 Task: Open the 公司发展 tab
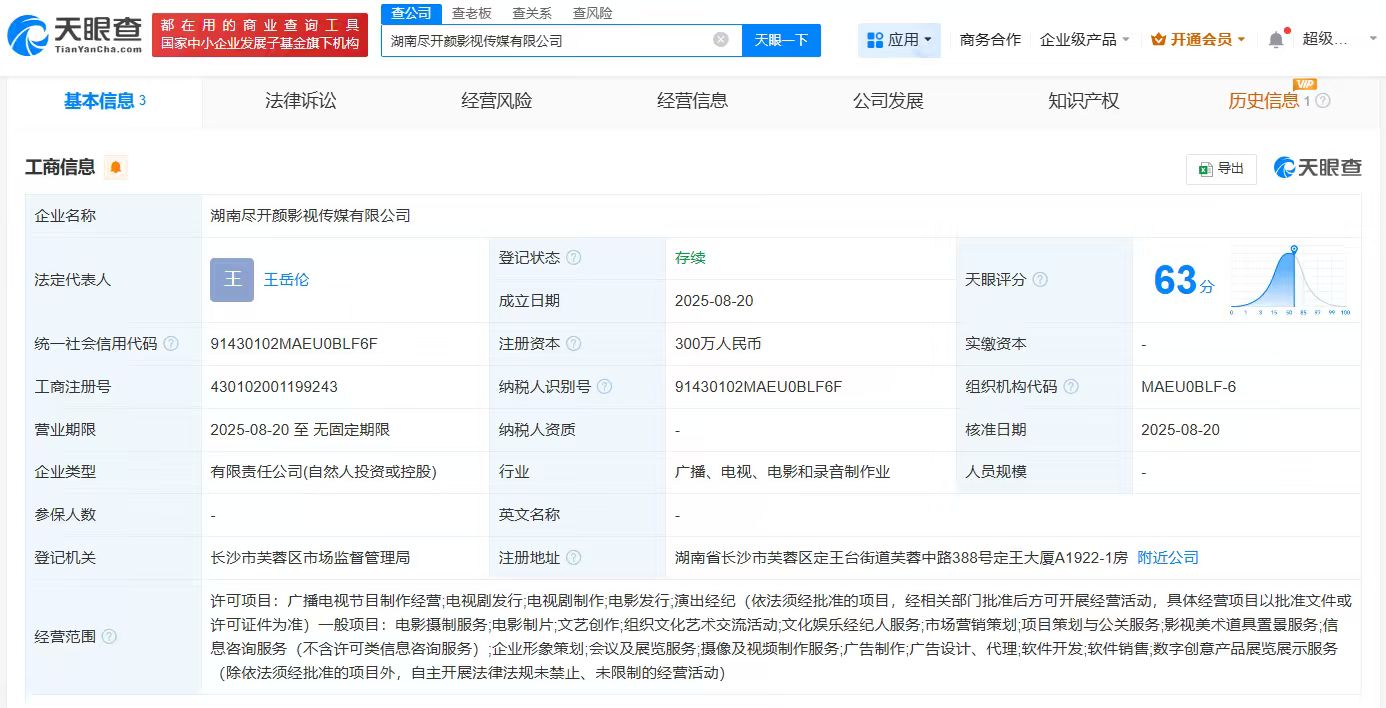[888, 101]
